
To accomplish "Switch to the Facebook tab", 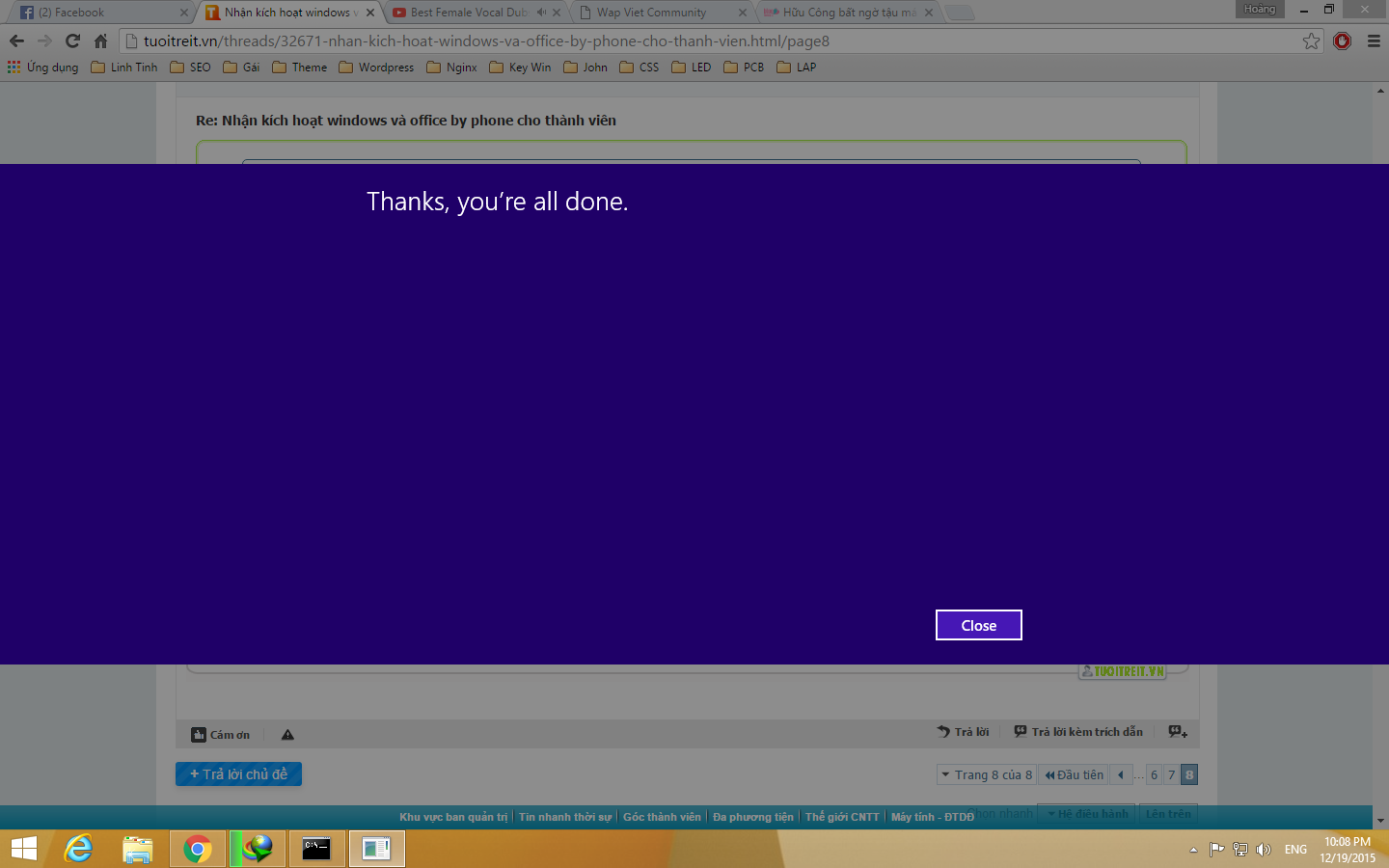I will (101, 13).
